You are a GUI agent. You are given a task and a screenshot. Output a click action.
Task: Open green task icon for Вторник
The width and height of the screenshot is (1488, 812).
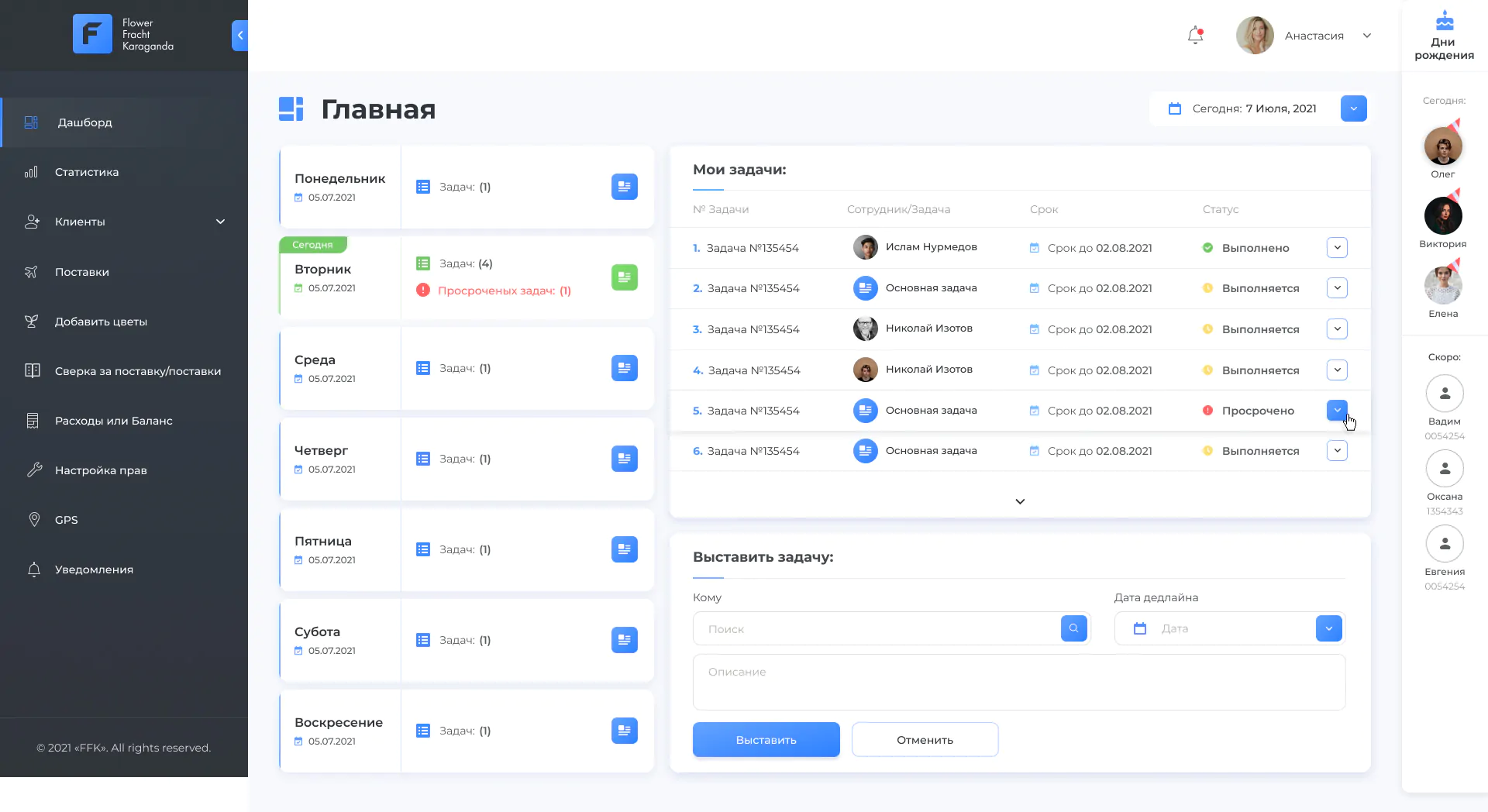(624, 277)
